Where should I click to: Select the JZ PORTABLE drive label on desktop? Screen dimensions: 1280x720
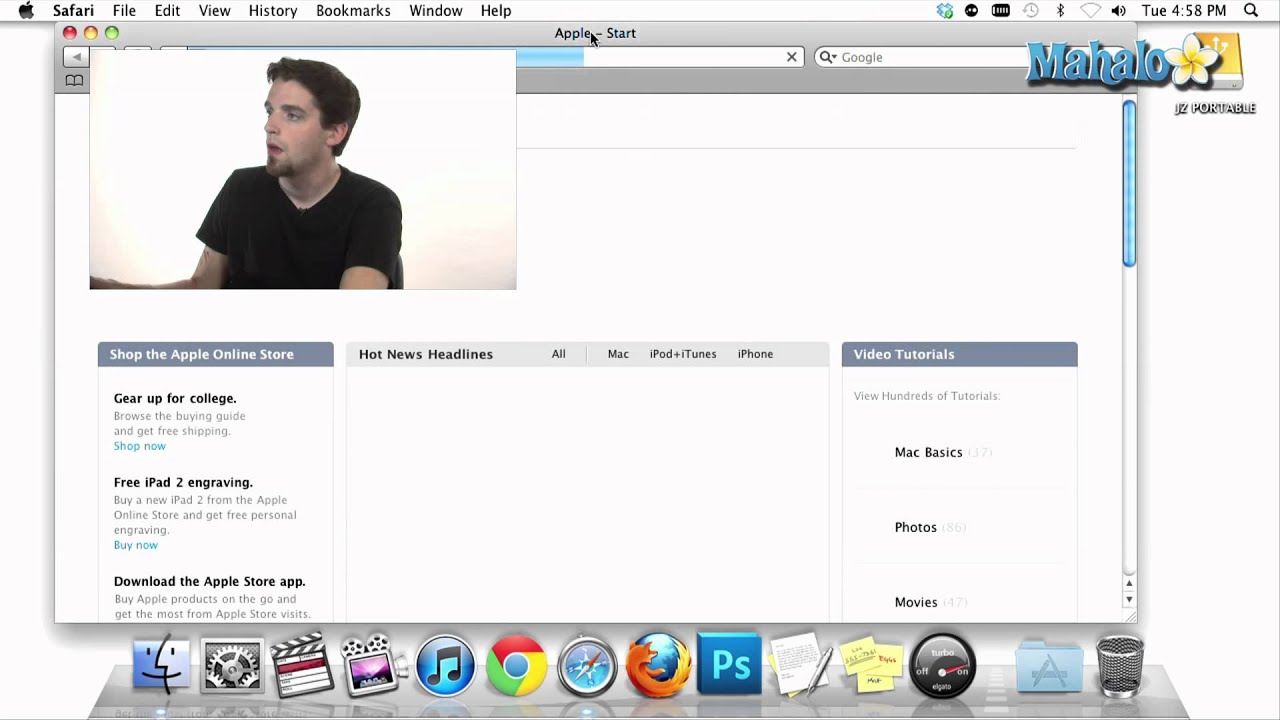click(1215, 108)
